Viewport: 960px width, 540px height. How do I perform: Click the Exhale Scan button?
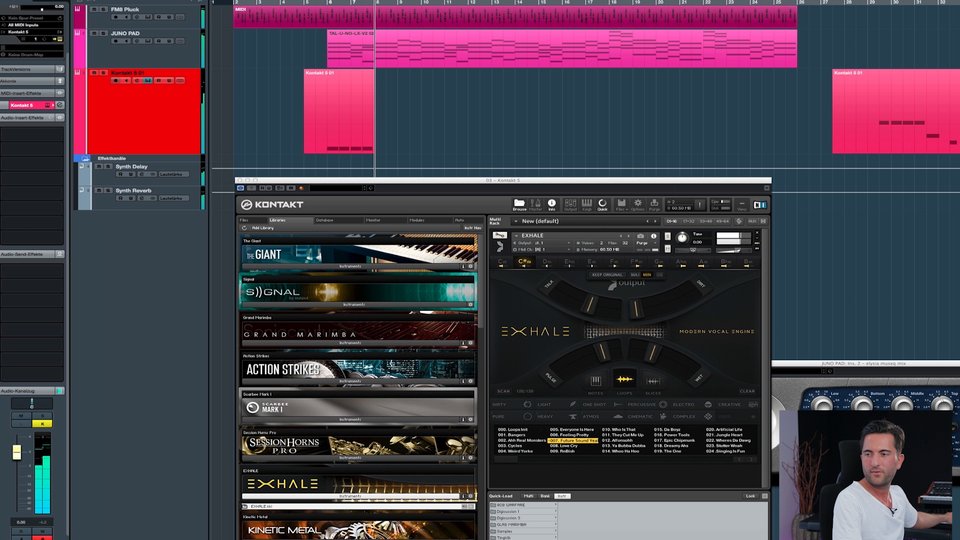tap(503, 391)
